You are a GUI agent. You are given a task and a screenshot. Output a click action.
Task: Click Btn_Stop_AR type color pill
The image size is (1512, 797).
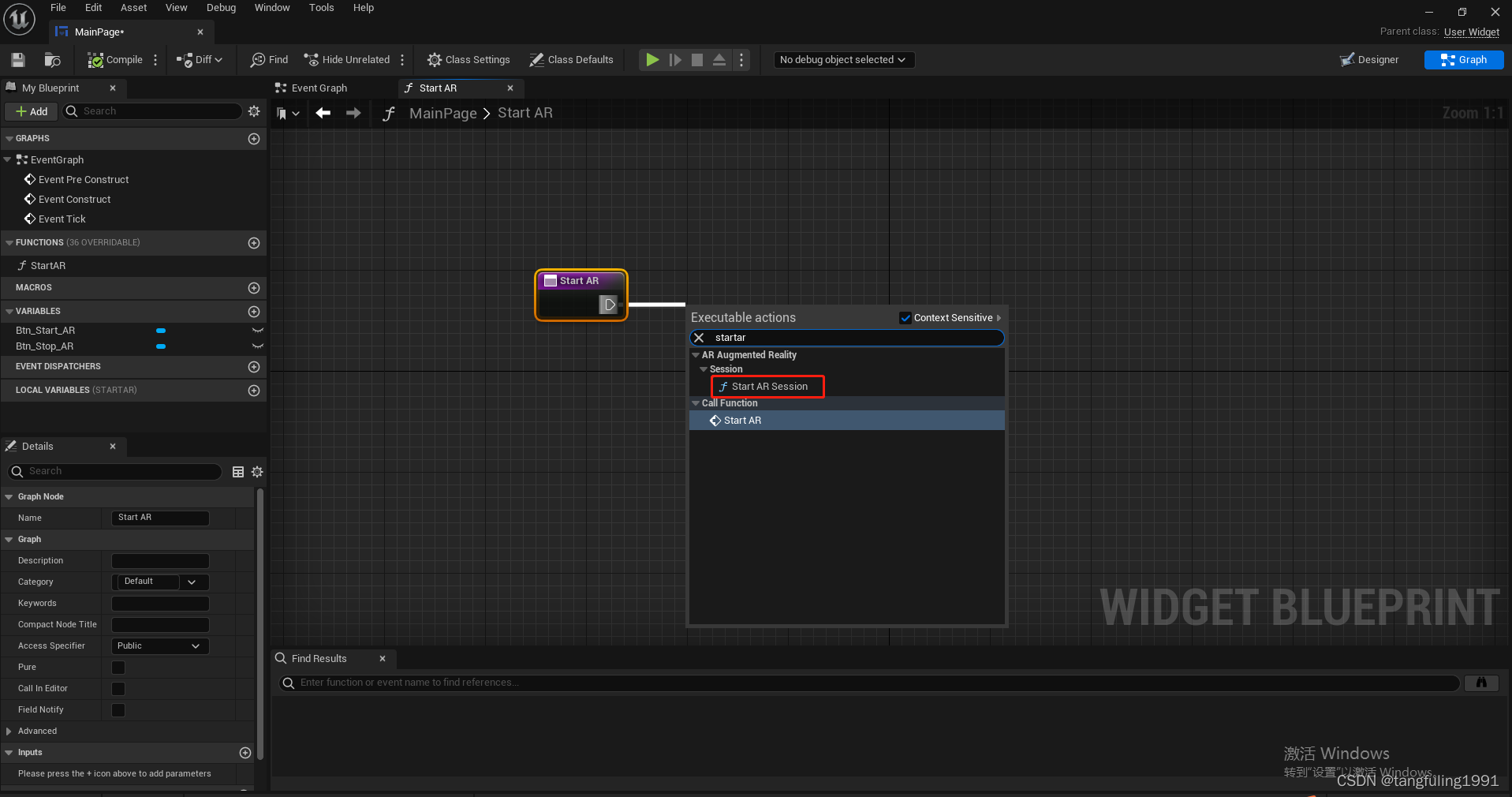click(x=161, y=346)
